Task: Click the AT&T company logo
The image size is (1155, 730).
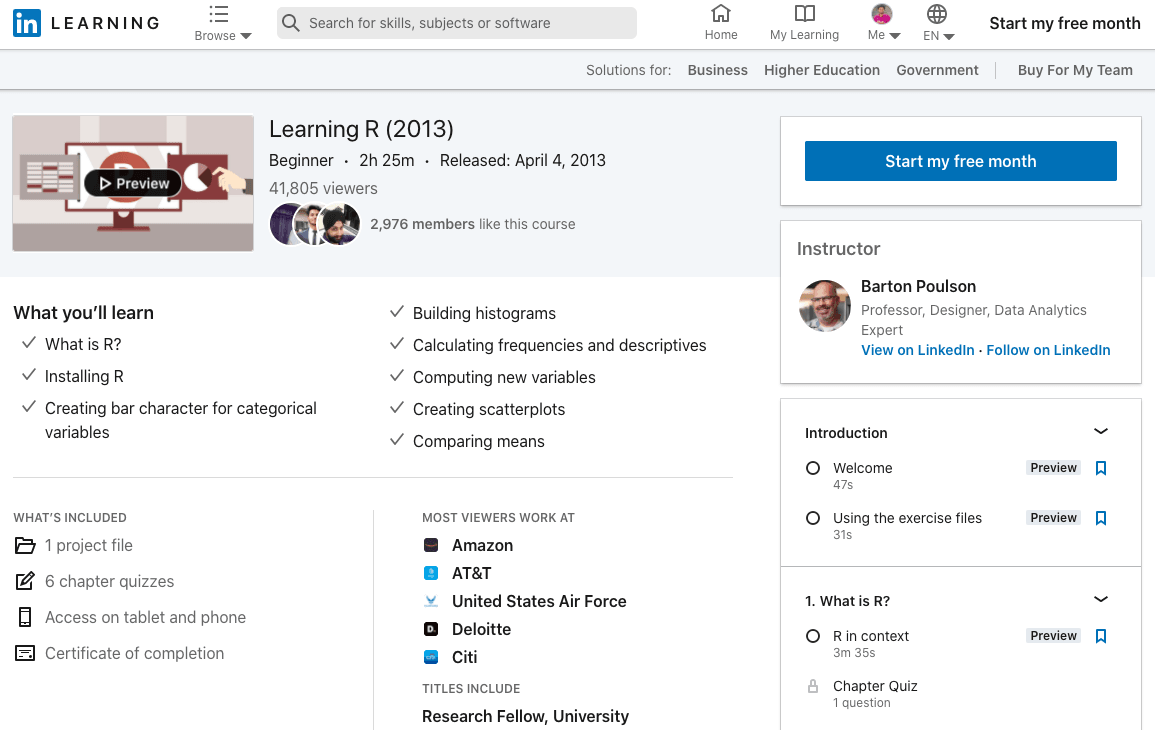Action: coord(431,573)
